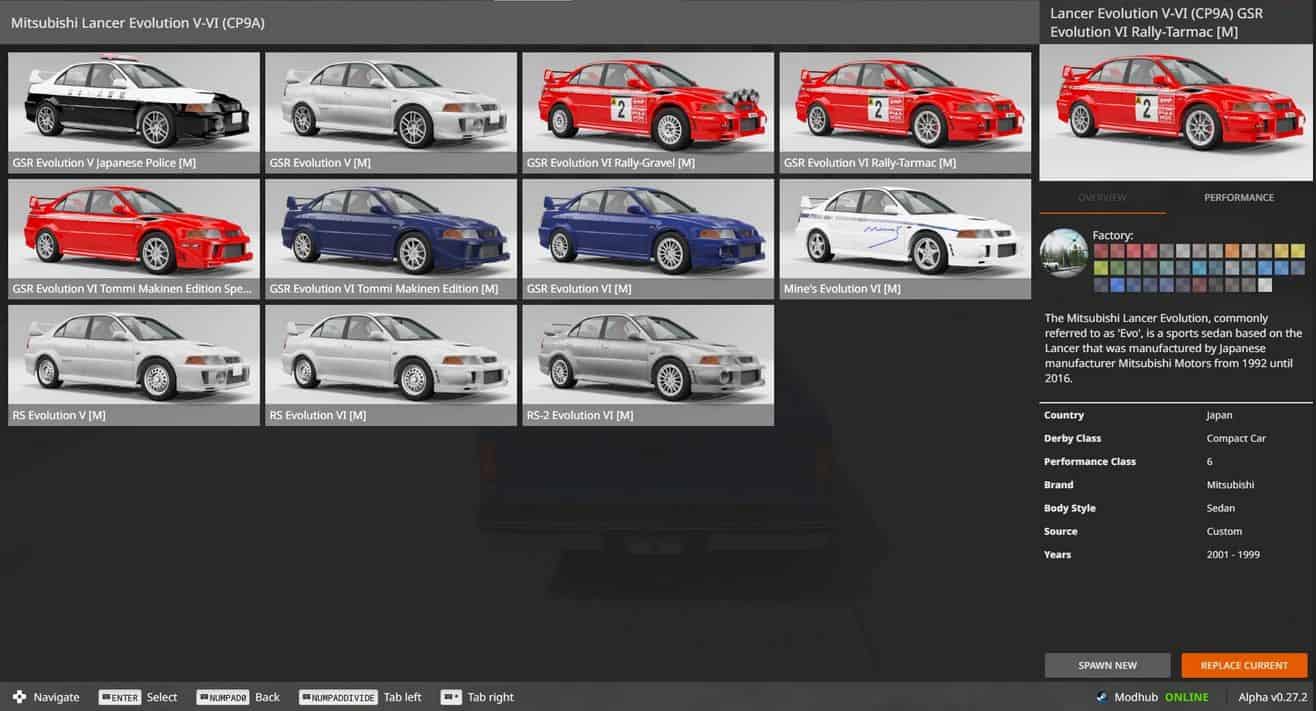Select the Mine's Evolution VI thumbnail
1316x711 pixels.
[x=905, y=239]
